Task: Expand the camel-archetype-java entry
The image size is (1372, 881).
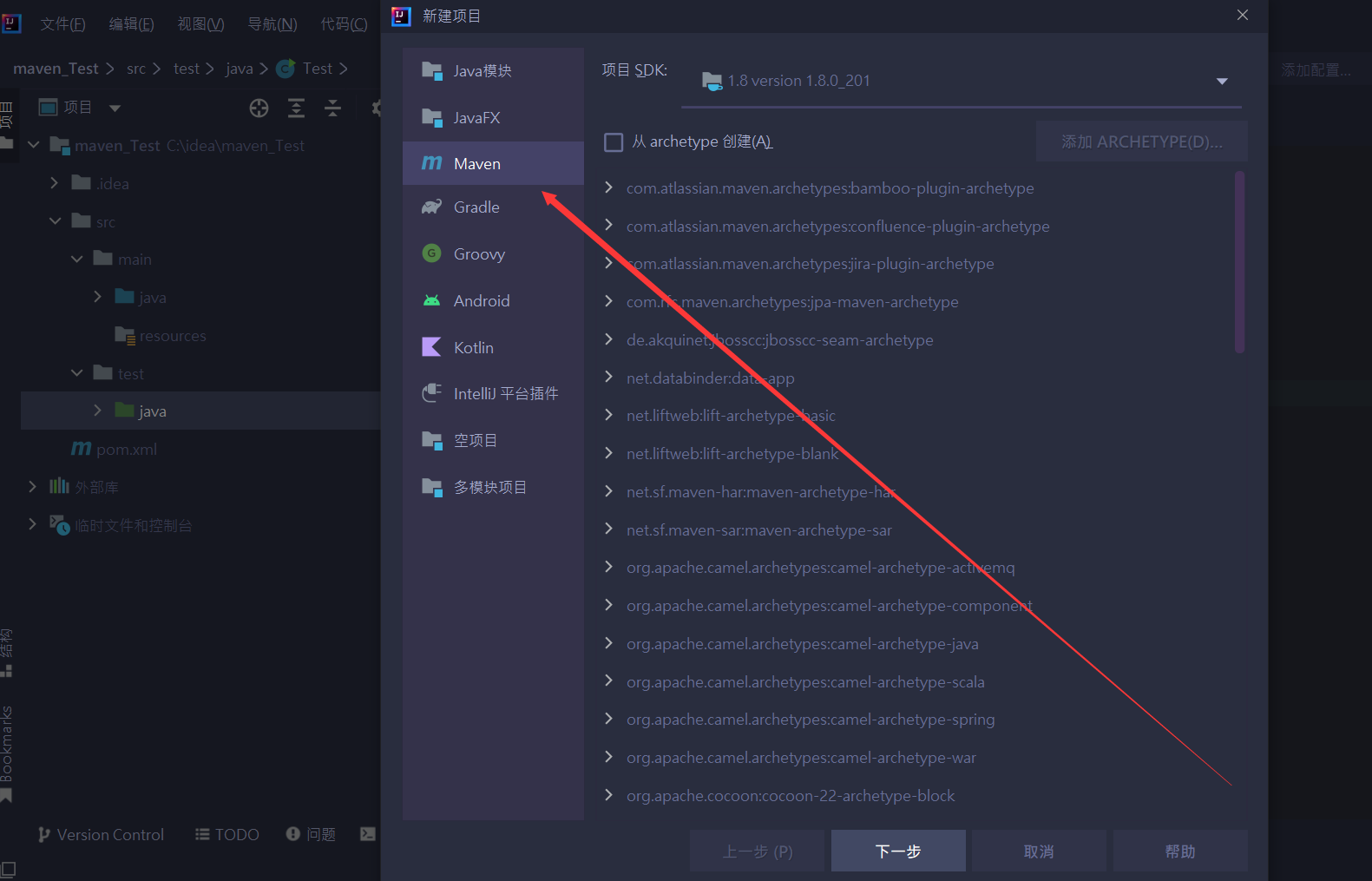Action: click(x=608, y=643)
